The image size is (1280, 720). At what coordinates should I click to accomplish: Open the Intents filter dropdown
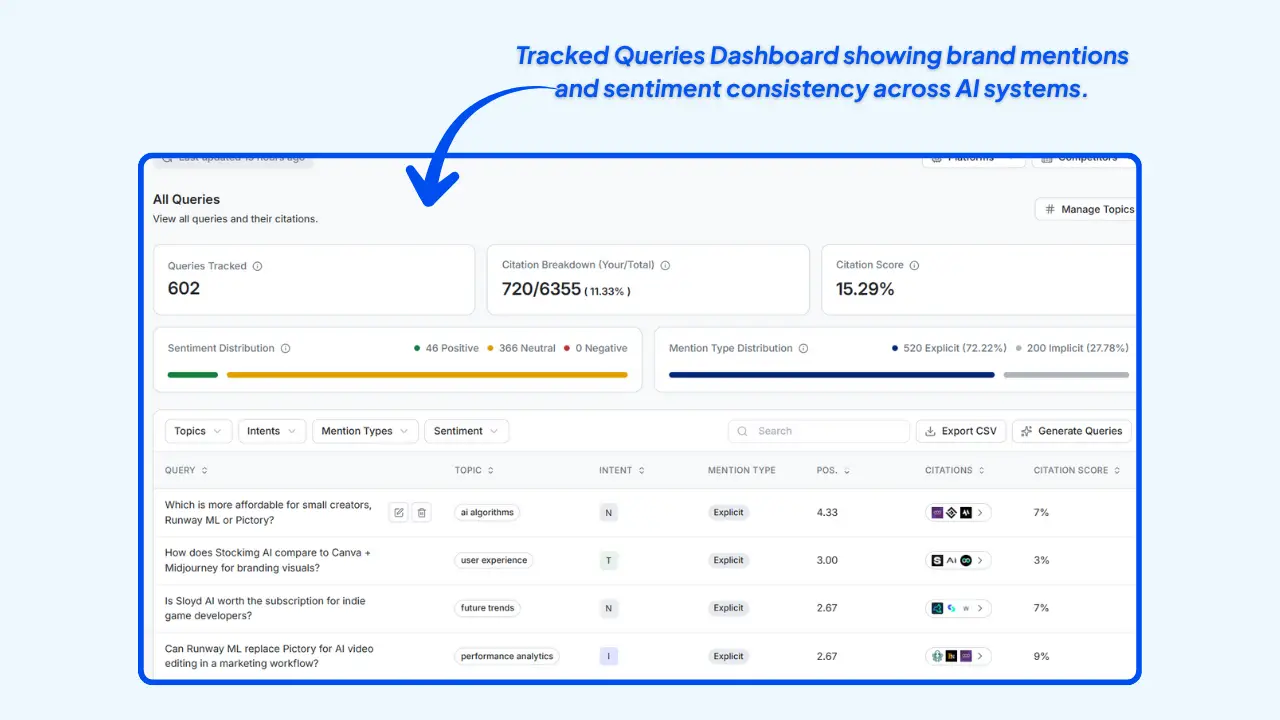pos(271,430)
